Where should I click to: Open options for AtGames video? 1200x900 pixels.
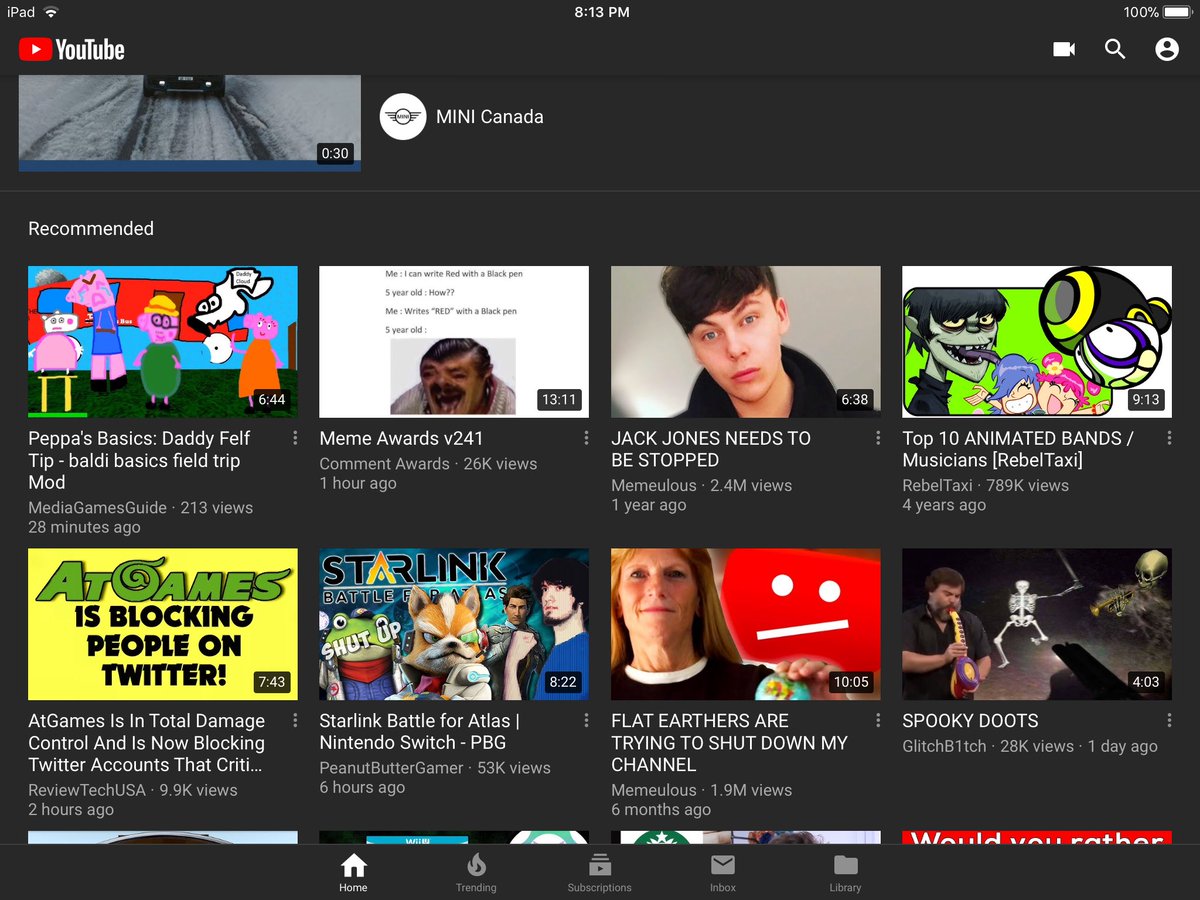click(x=295, y=720)
